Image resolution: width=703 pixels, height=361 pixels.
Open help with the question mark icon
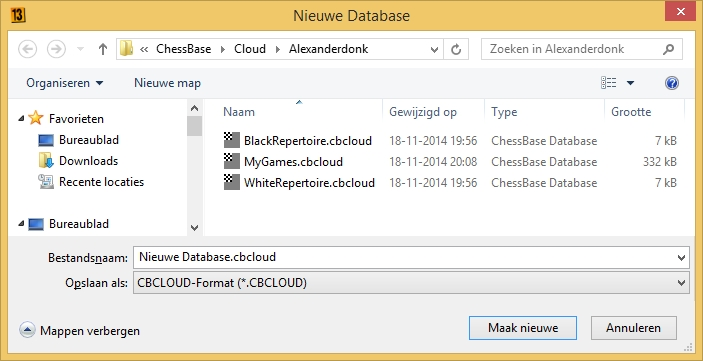point(672,83)
